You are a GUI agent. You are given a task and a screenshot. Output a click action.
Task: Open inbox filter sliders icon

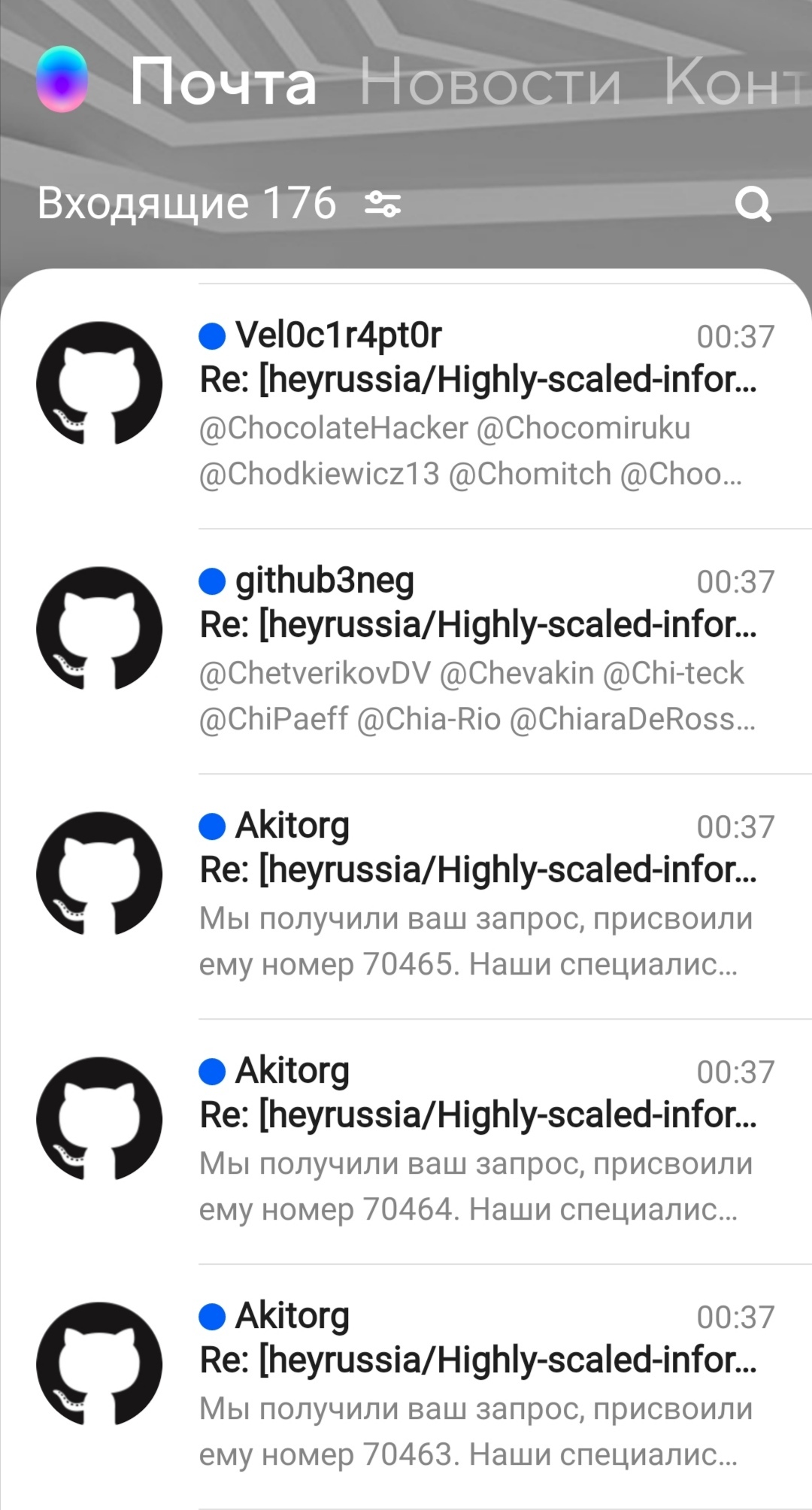click(x=383, y=204)
